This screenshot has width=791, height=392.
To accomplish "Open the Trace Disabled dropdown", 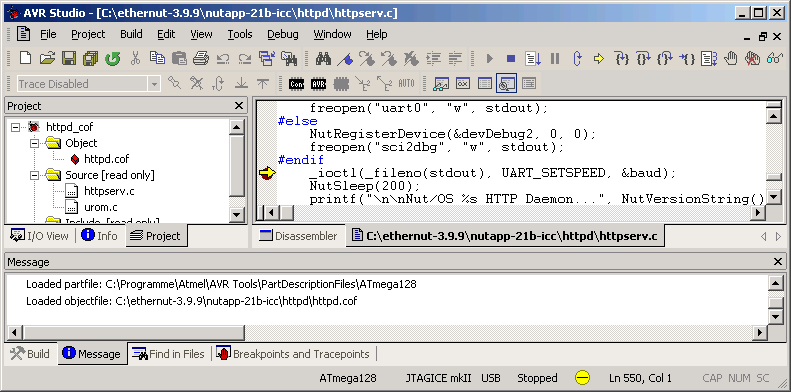I will point(154,84).
